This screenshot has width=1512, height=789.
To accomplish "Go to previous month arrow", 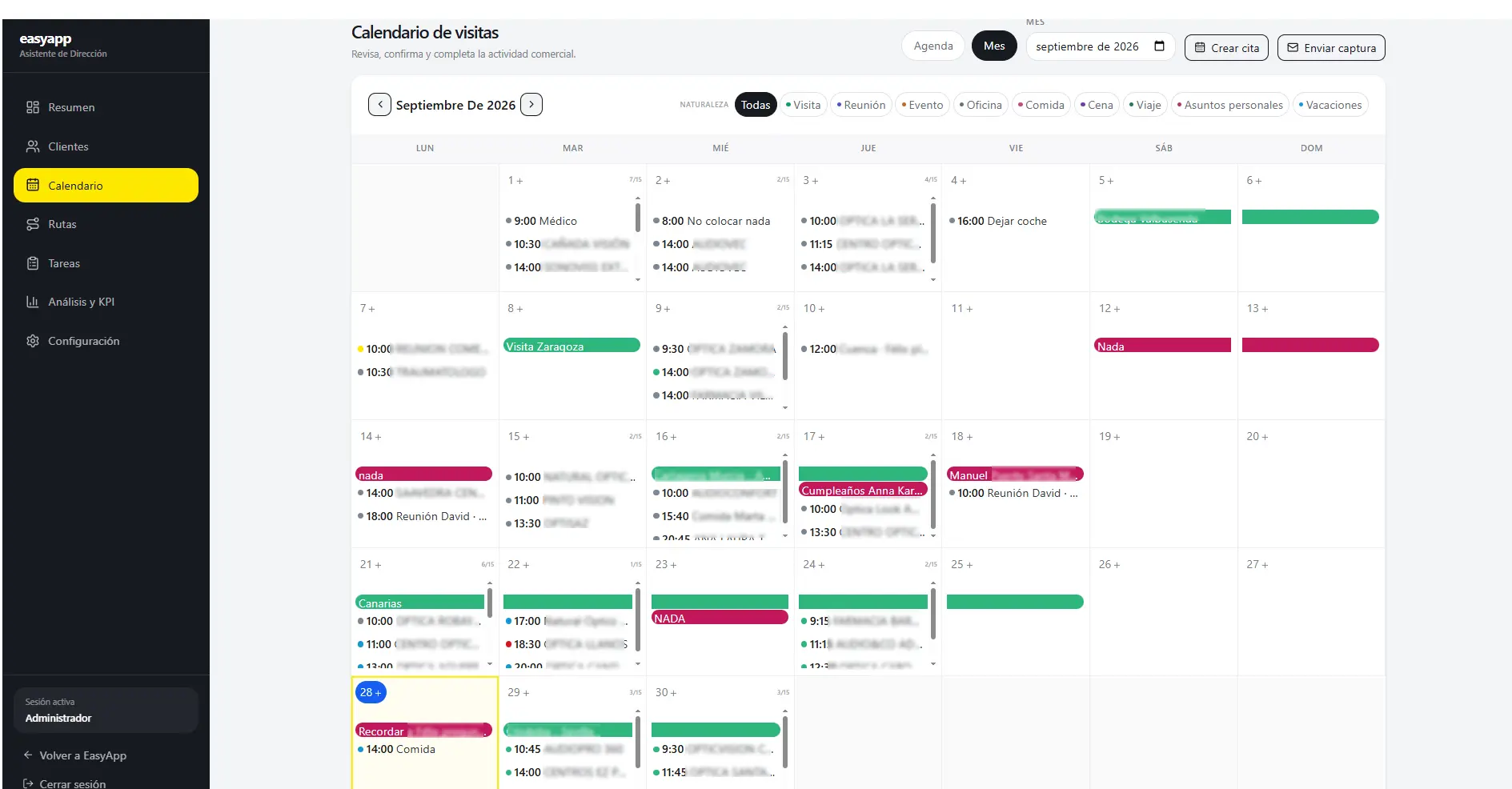I will point(379,104).
